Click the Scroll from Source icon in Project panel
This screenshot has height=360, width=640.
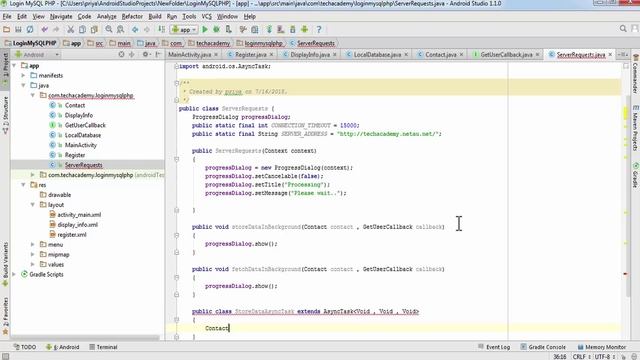121,54
